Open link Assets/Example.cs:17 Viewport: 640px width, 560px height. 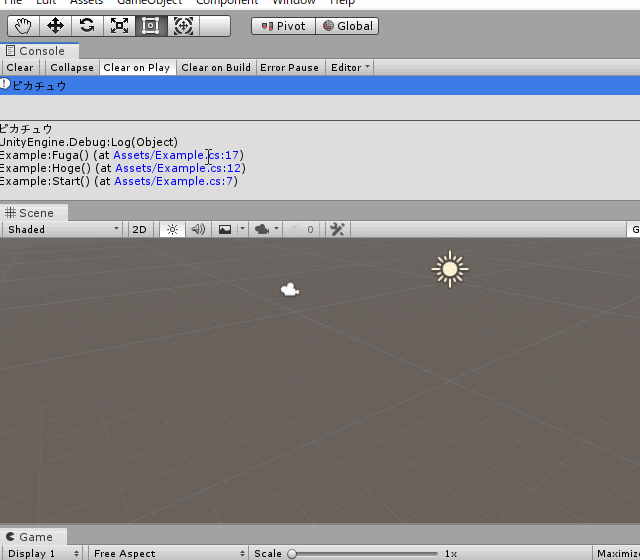tap(176, 155)
